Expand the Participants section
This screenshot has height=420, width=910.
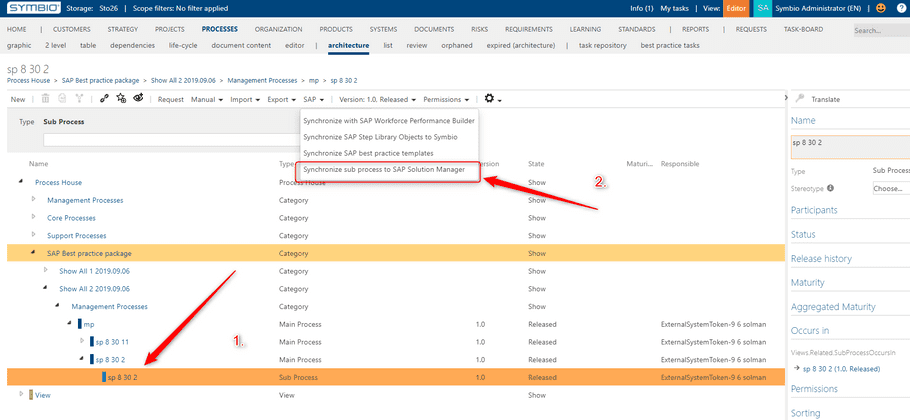(x=814, y=210)
